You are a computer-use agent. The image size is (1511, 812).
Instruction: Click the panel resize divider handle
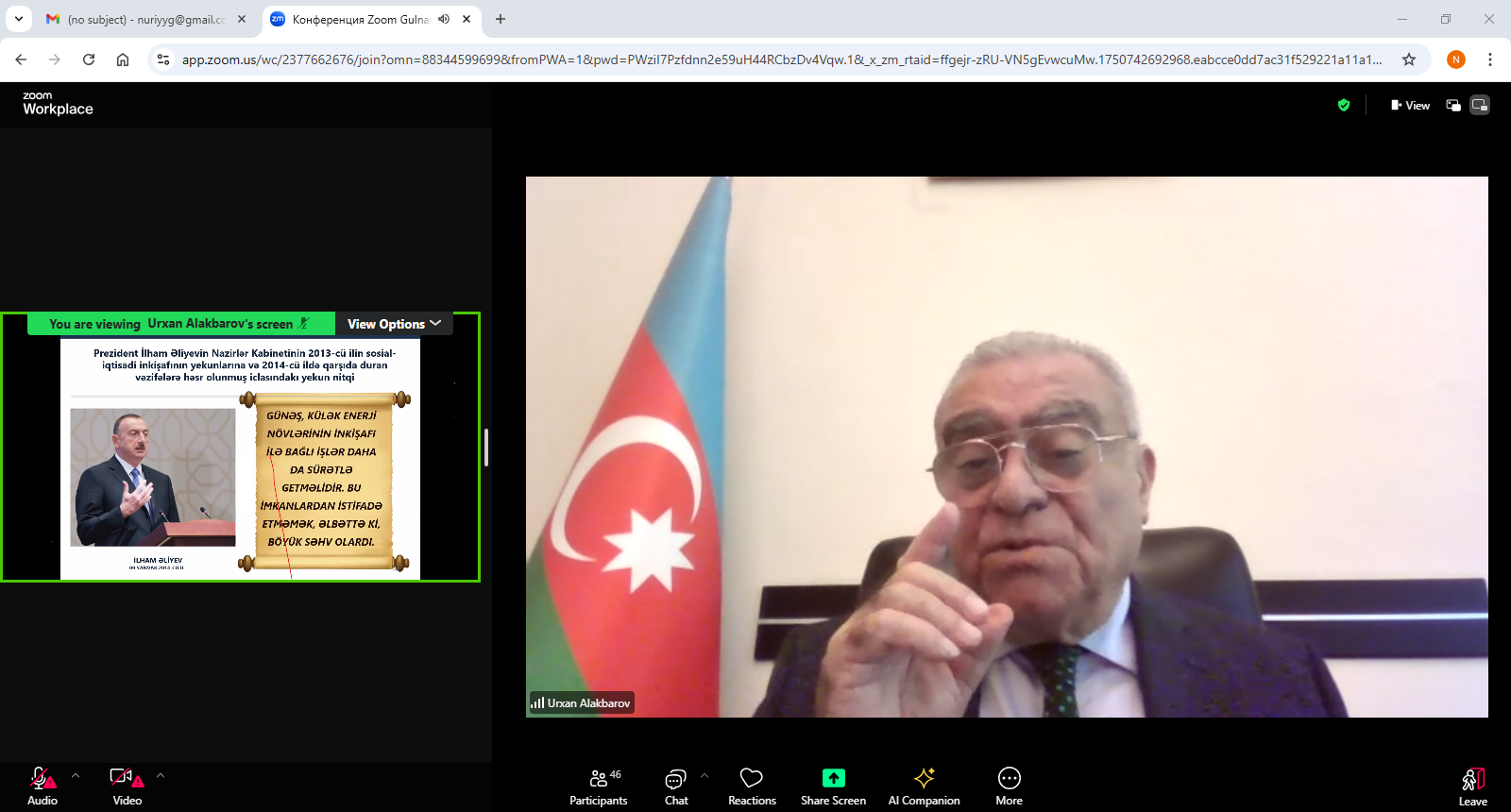(x=486, y=447)
